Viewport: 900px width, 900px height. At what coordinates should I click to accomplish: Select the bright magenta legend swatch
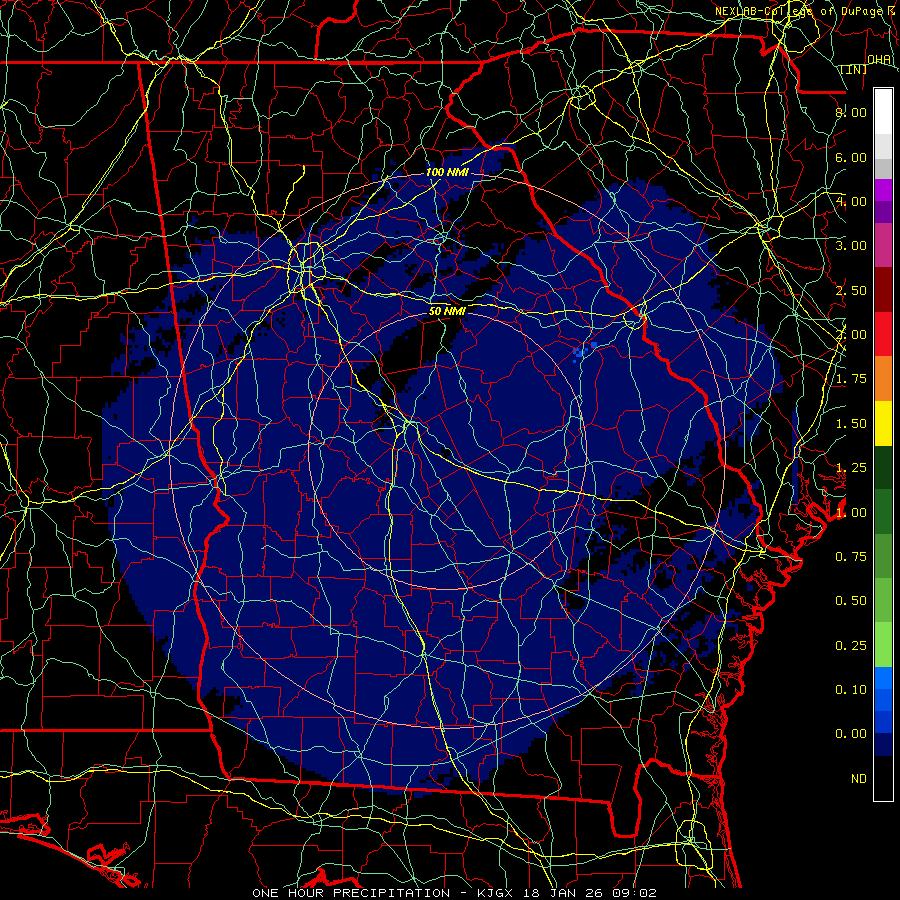point(883,190)
